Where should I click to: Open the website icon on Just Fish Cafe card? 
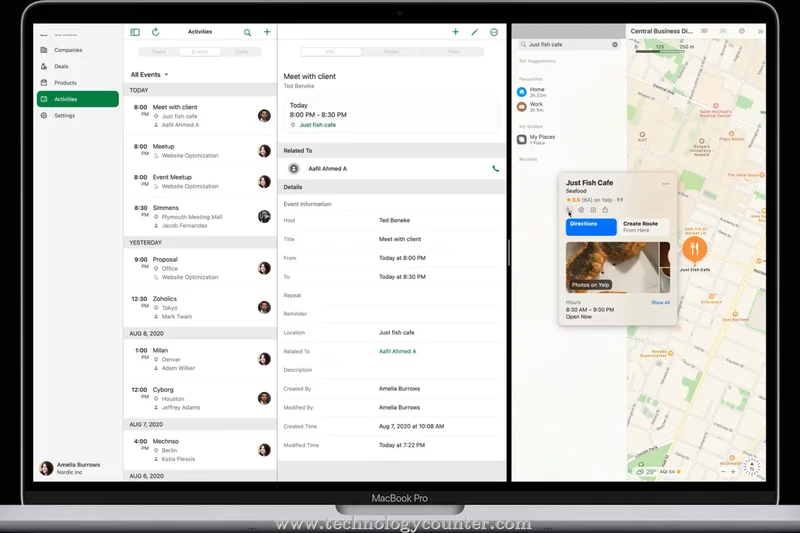(x=581, y=210)
